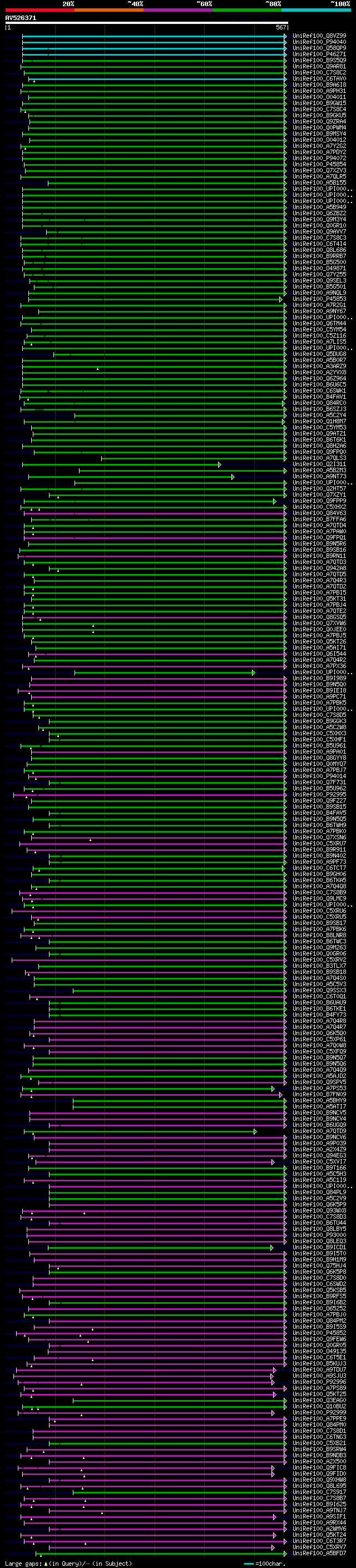Click the orange ~40% identity legend segment

(x=109, y=10)
